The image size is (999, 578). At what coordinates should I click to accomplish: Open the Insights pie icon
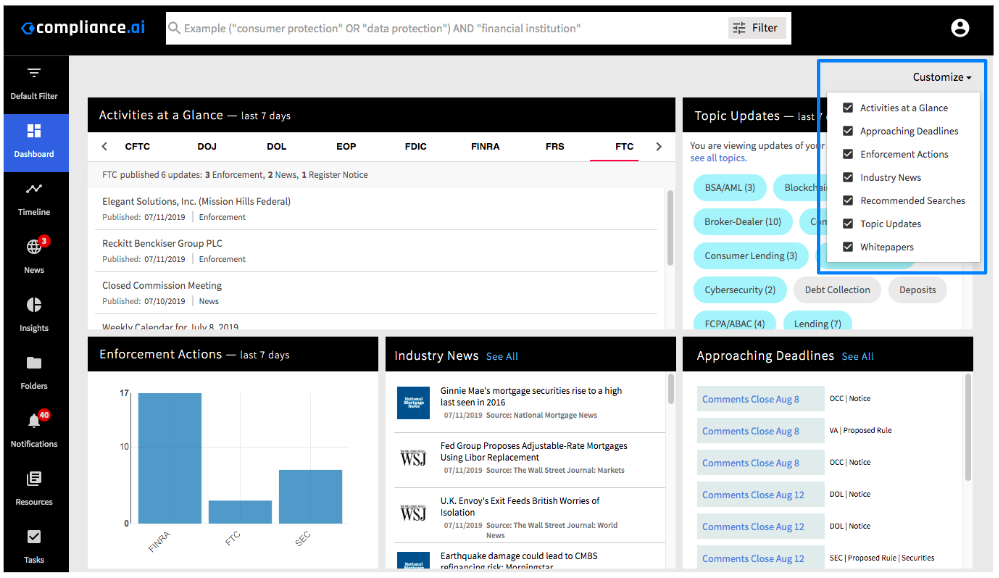click(34, 305)
